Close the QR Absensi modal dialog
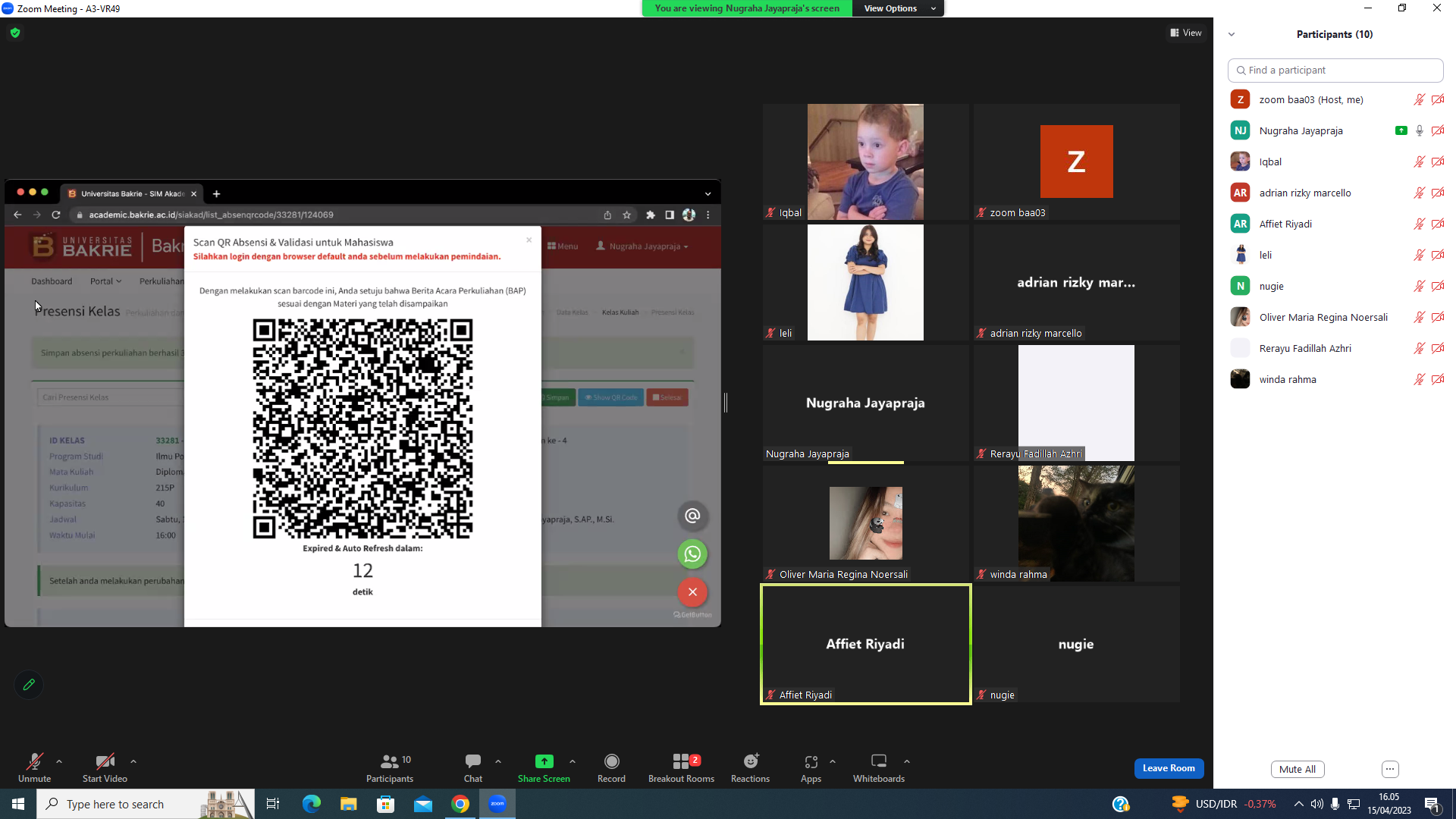The image size is (1456, 819). coord(529,240)
